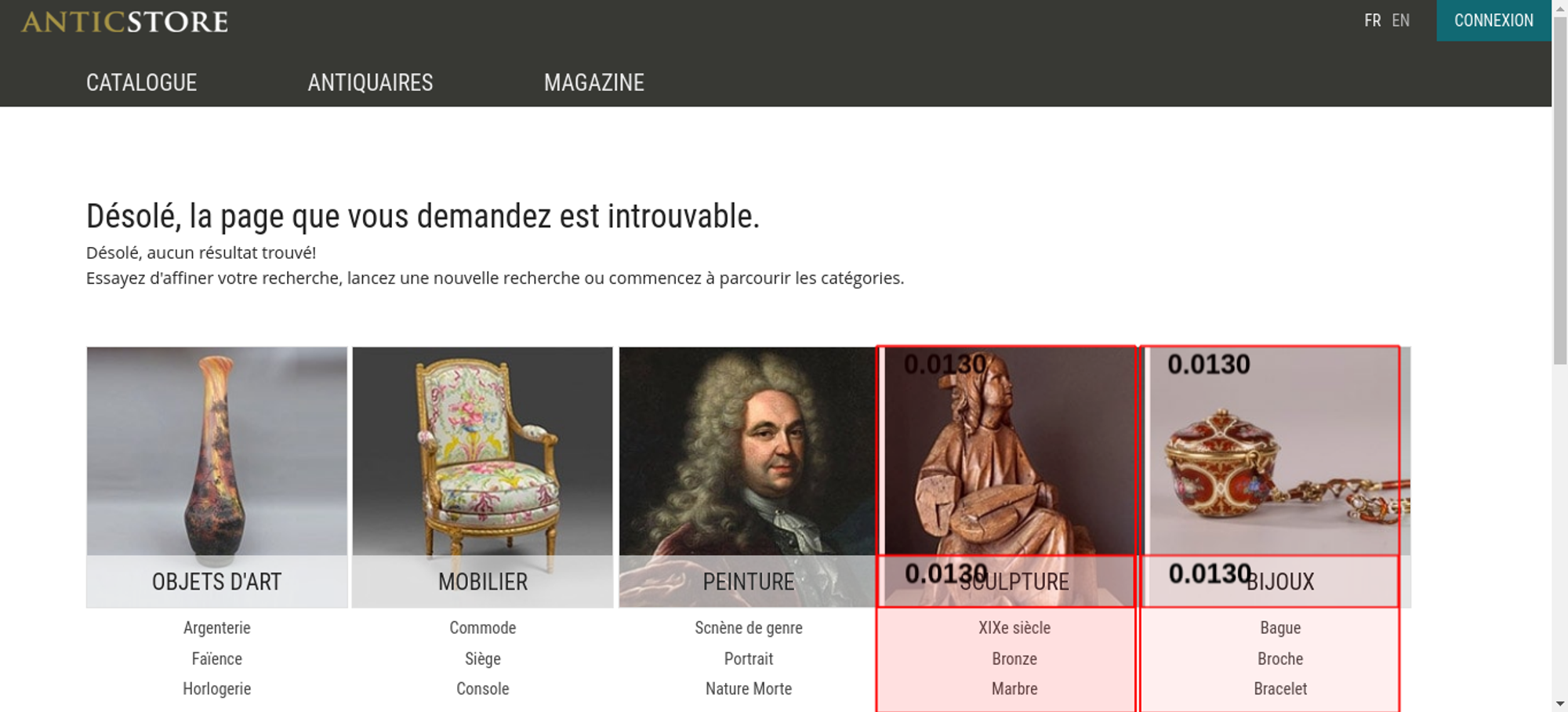Open the Siège link under Mobilier
This screenshot has height=712, width=1568.
482,659
